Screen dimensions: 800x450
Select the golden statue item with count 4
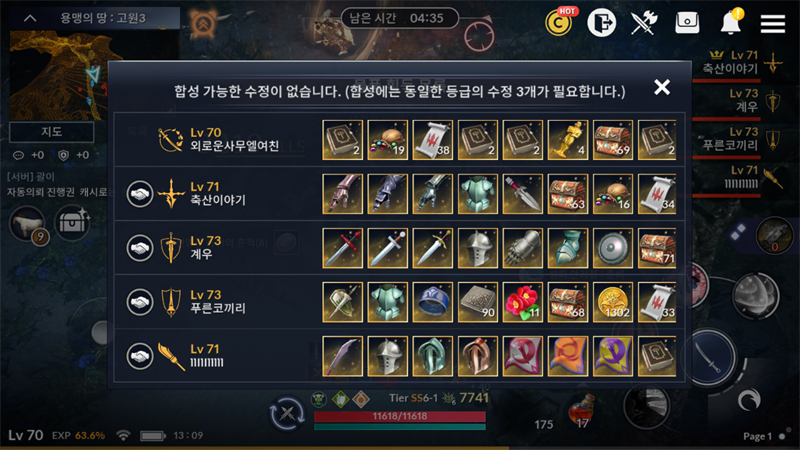[x=567, y=140]
